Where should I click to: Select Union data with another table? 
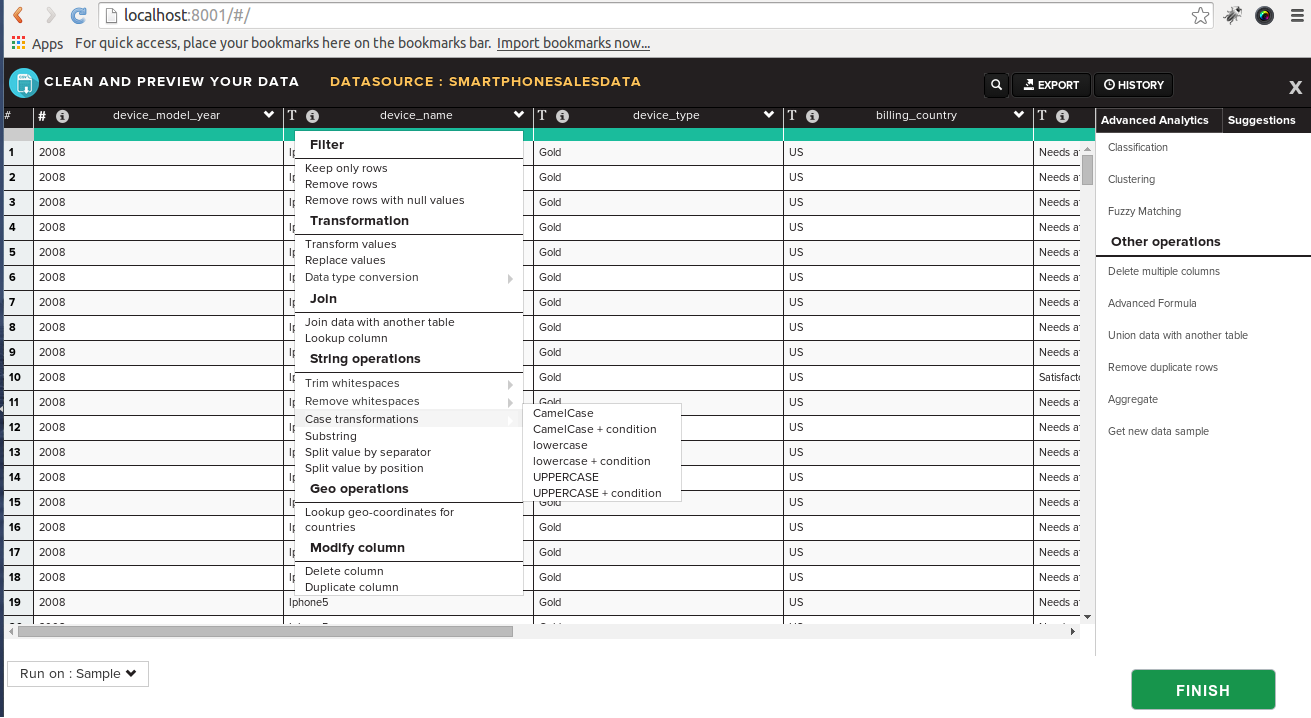click(1178, 335)
